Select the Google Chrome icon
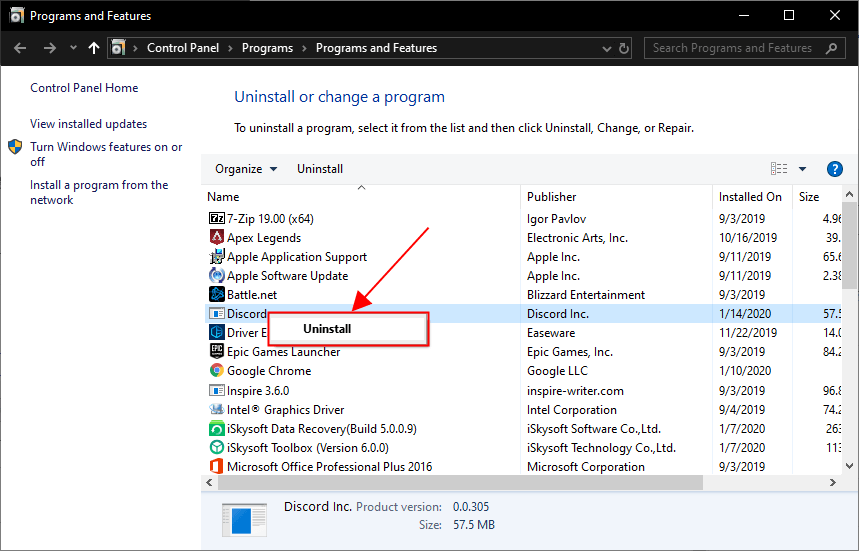This screenshot has height=551, width=859. [217, 371]
